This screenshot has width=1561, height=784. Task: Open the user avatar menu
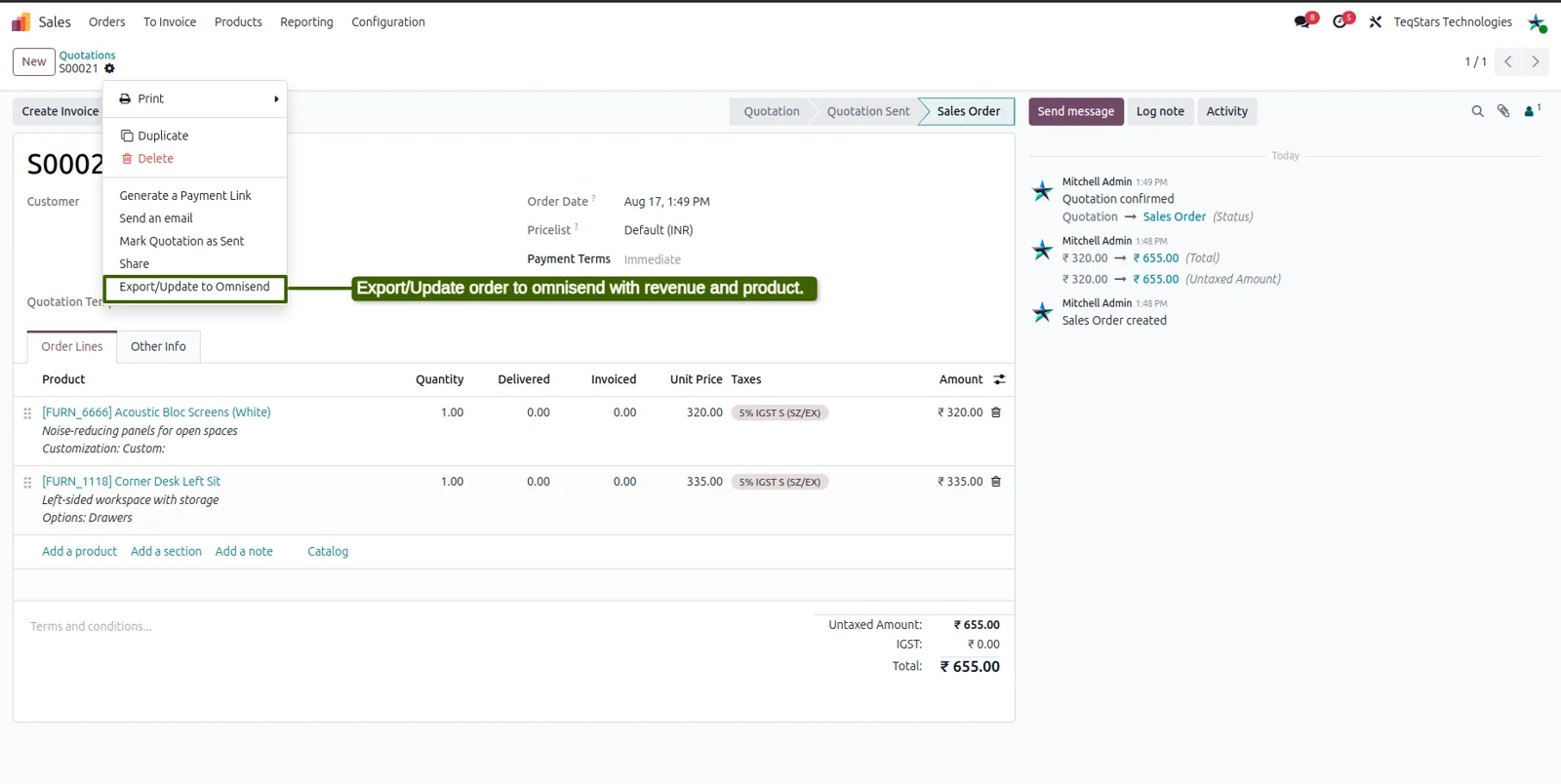[1537, 22]
